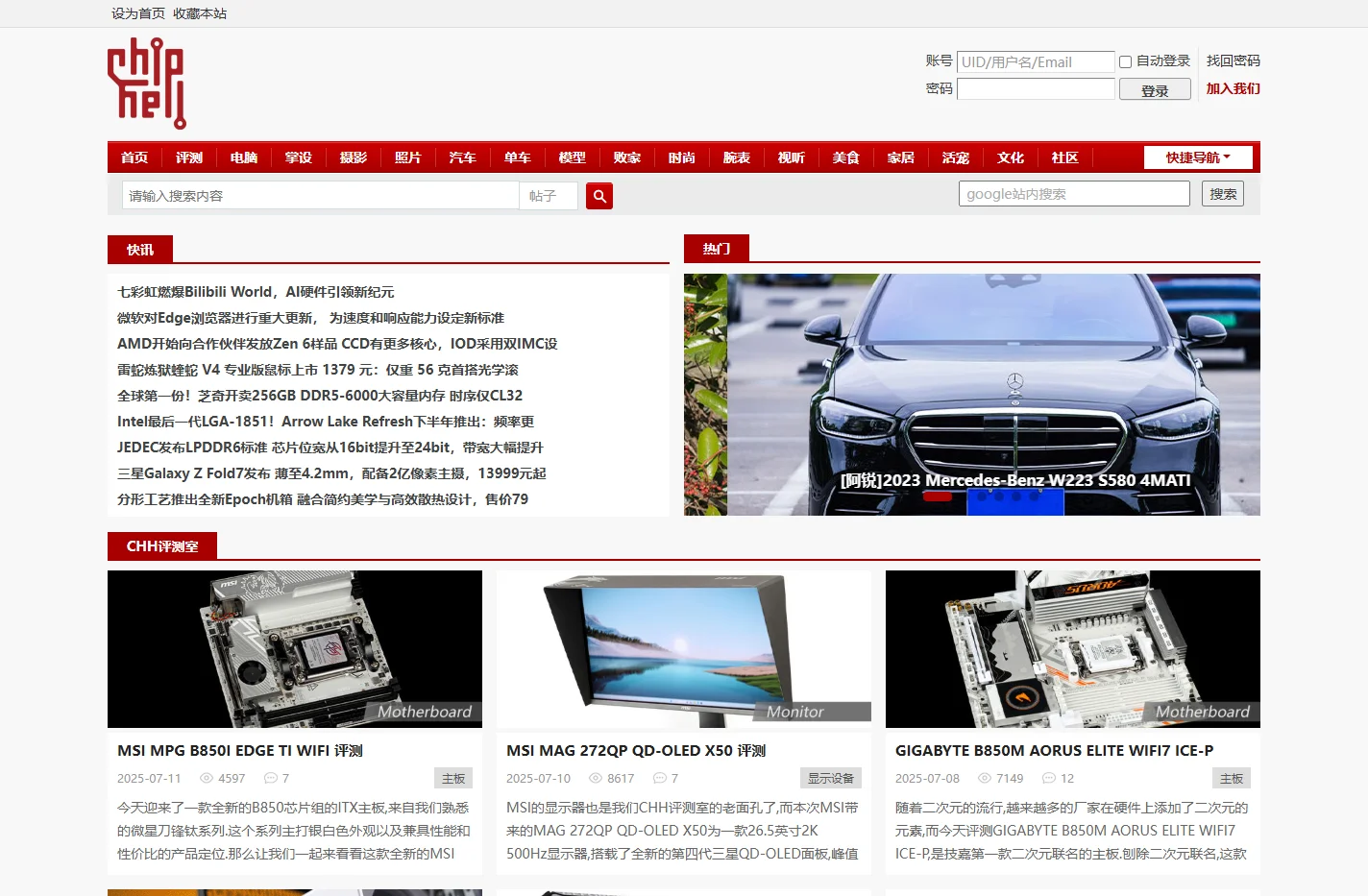Open the MSI MAG 272QP monitor thumbnail

tap(684, 649)
